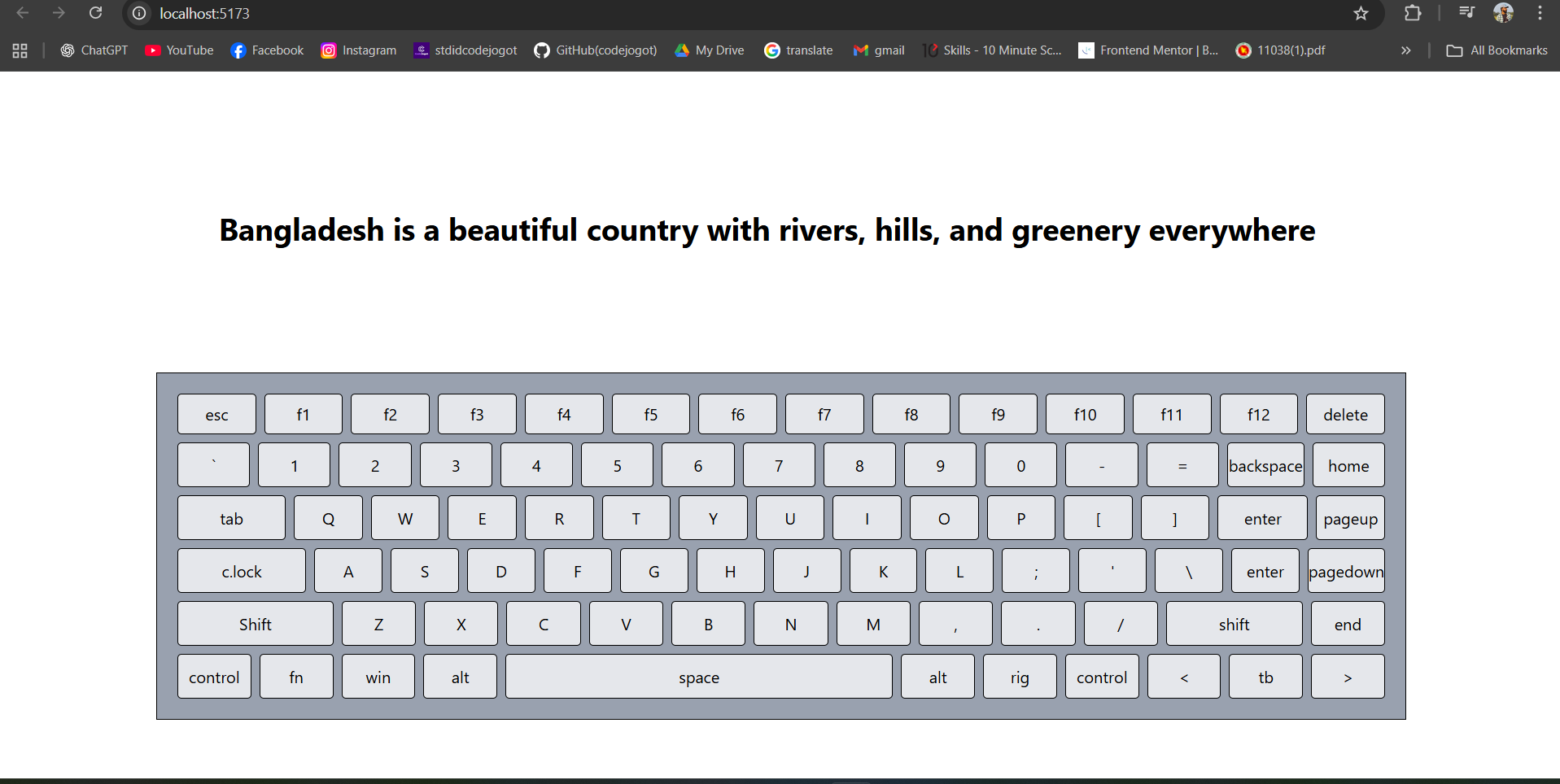The width and height of the screenshot is (1560, 784).
Task: Open the stdidcodejogot bookmark
Action: pyautogui.click(x=465, y=50)
